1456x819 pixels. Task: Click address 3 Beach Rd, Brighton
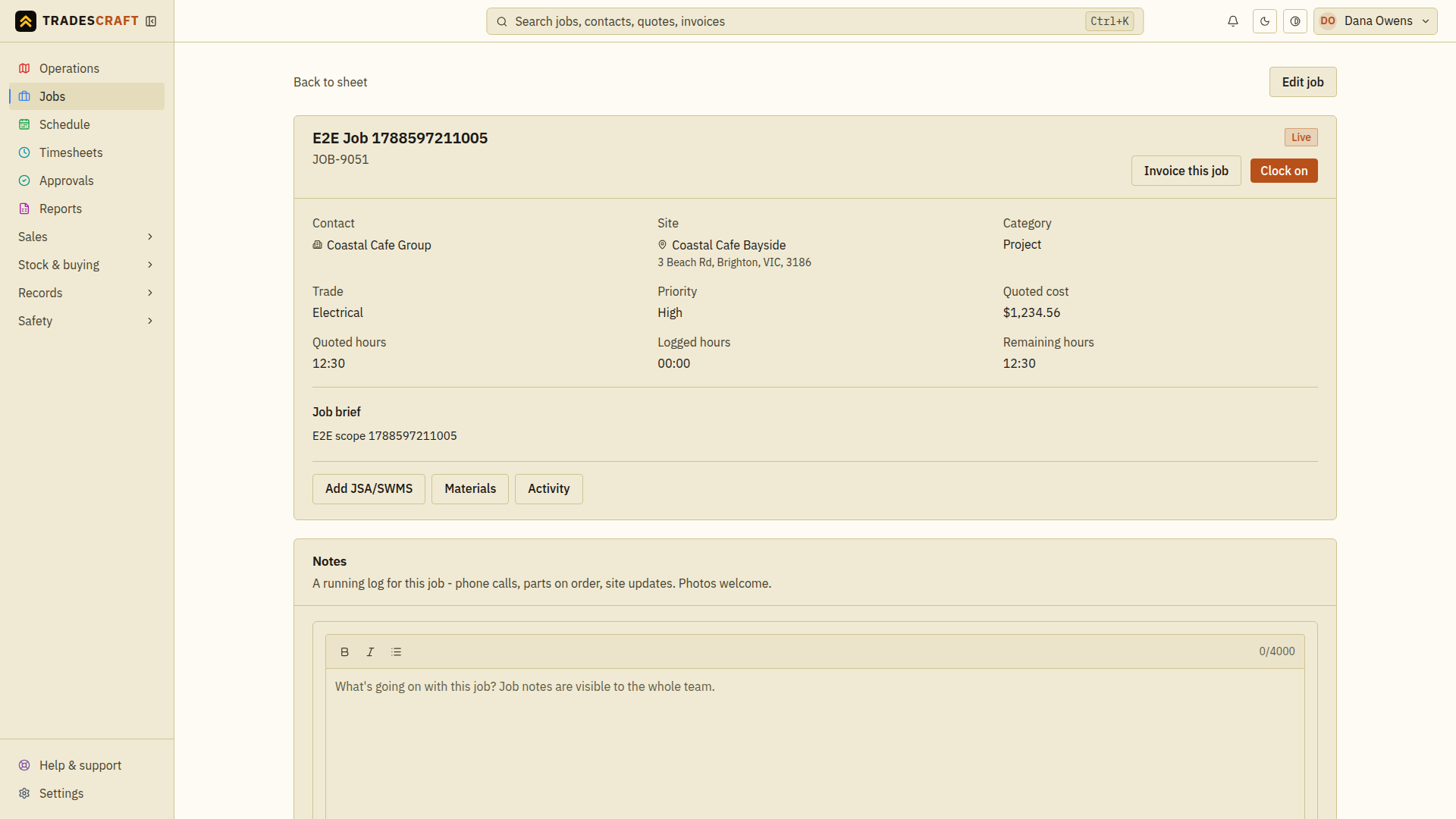coord(734,262)
